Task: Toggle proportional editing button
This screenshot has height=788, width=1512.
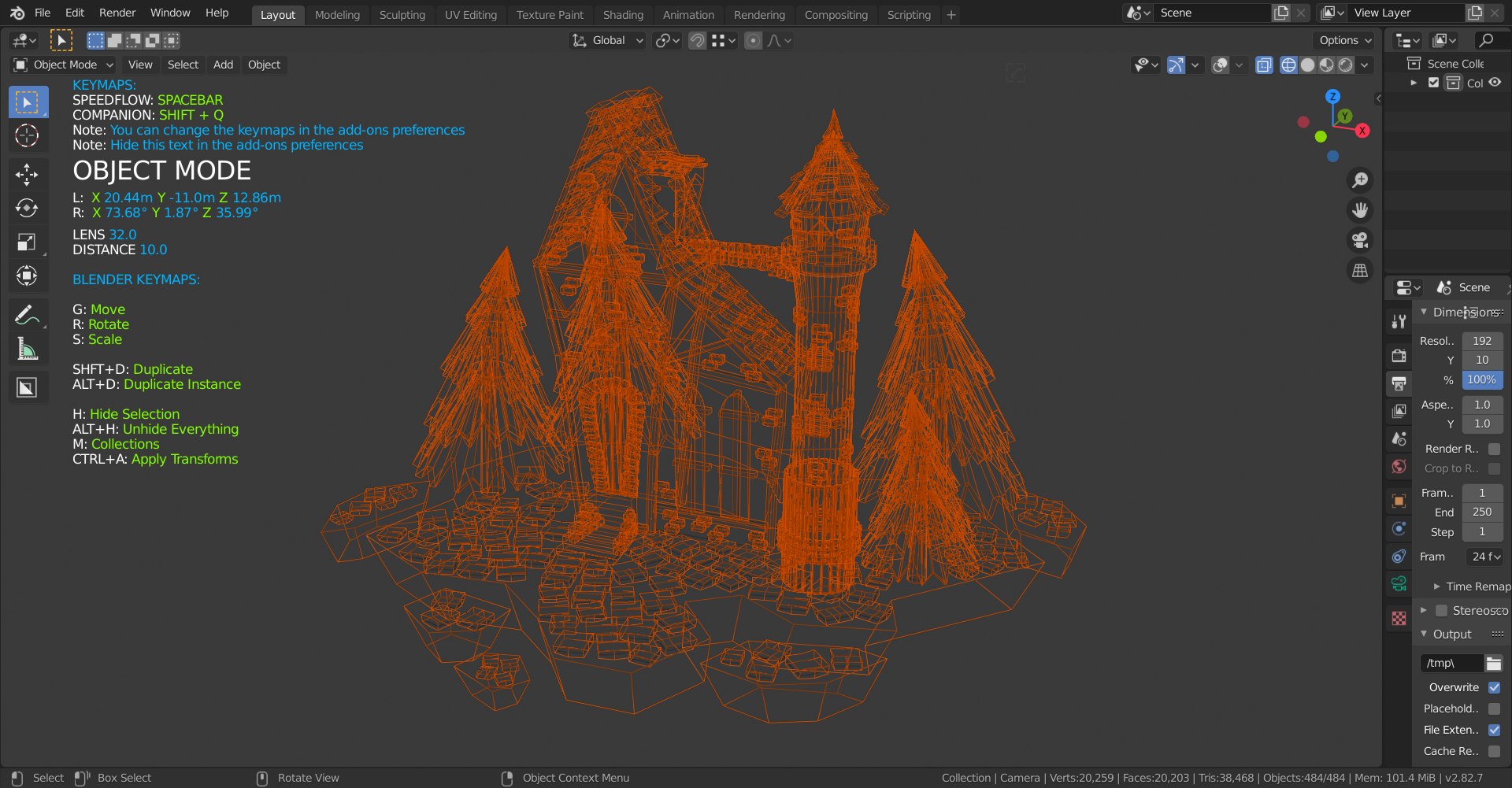Action: (x=753, y=40)
